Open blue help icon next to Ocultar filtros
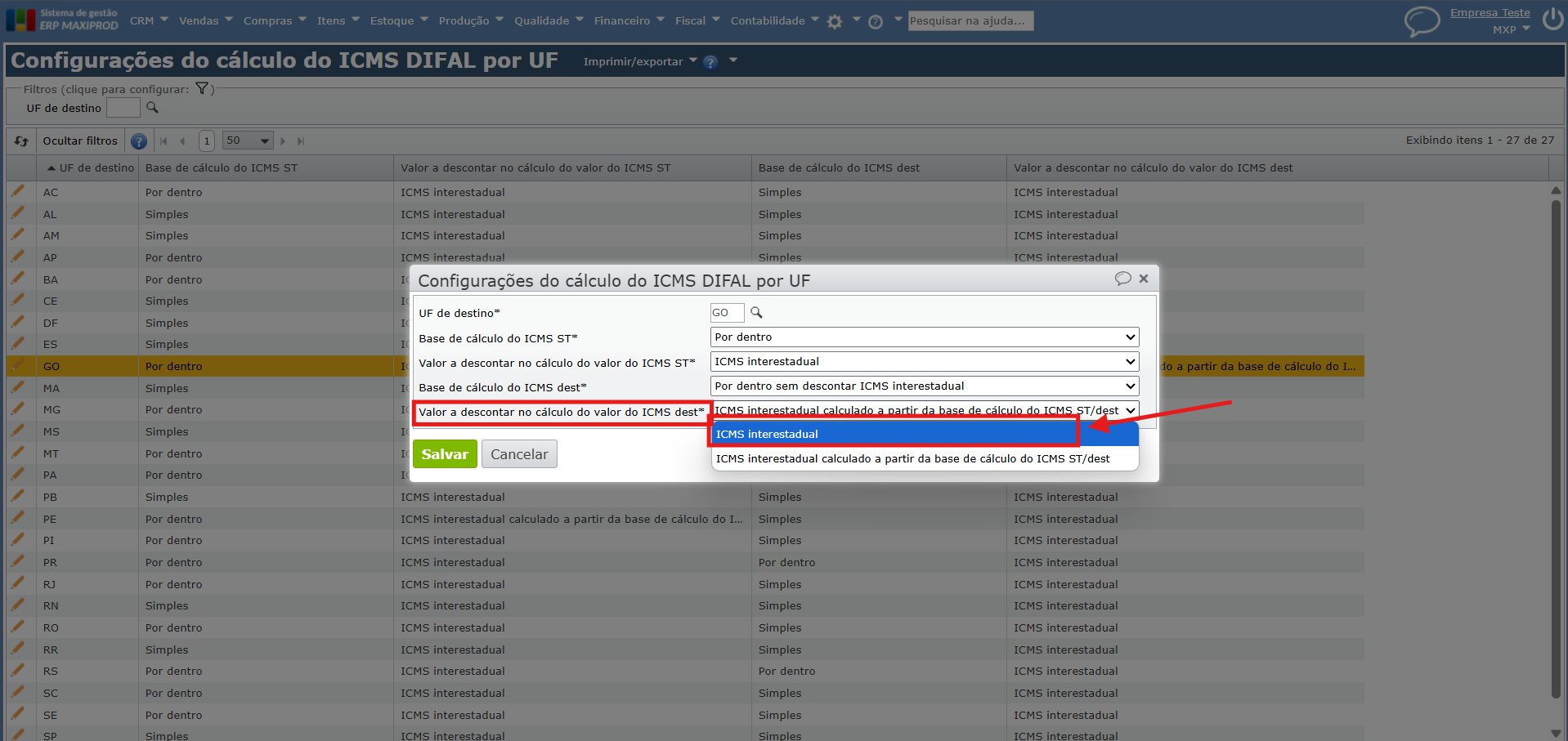 (139, 141)
